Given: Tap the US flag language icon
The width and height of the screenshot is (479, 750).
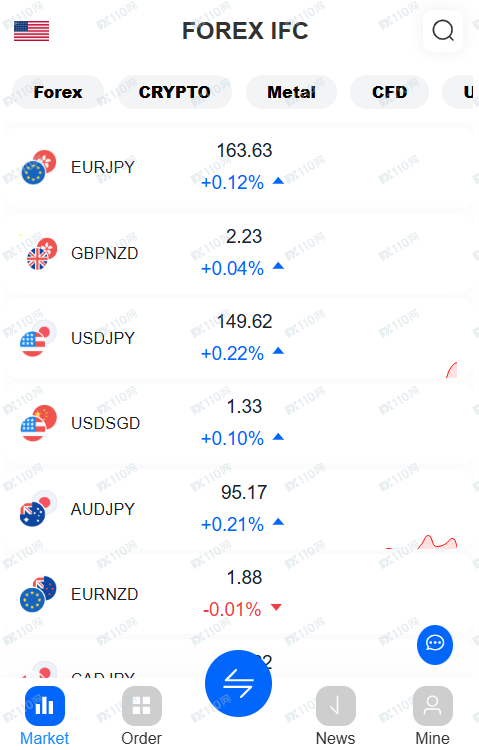Looking at the screenshot, I should pyautogui.click(x=32, y=31).
